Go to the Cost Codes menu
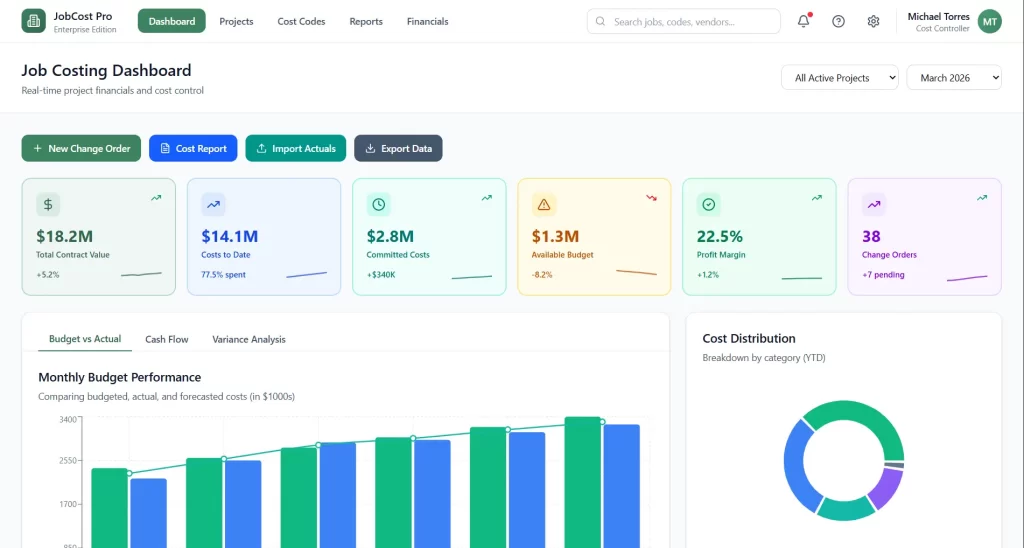The width and height of the screenshot is (1024, 548). (x=301, y=21)
